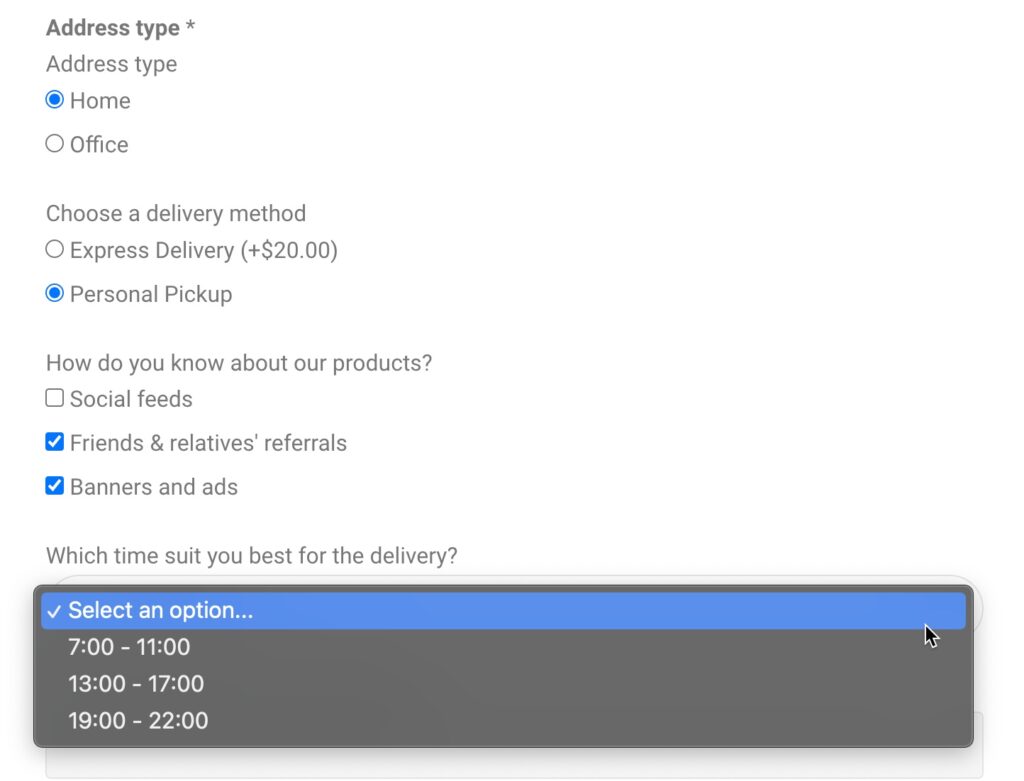Pick the 19:00 - 22:00 option
The width and height of the screenshot is (1024, 781).
137,720
